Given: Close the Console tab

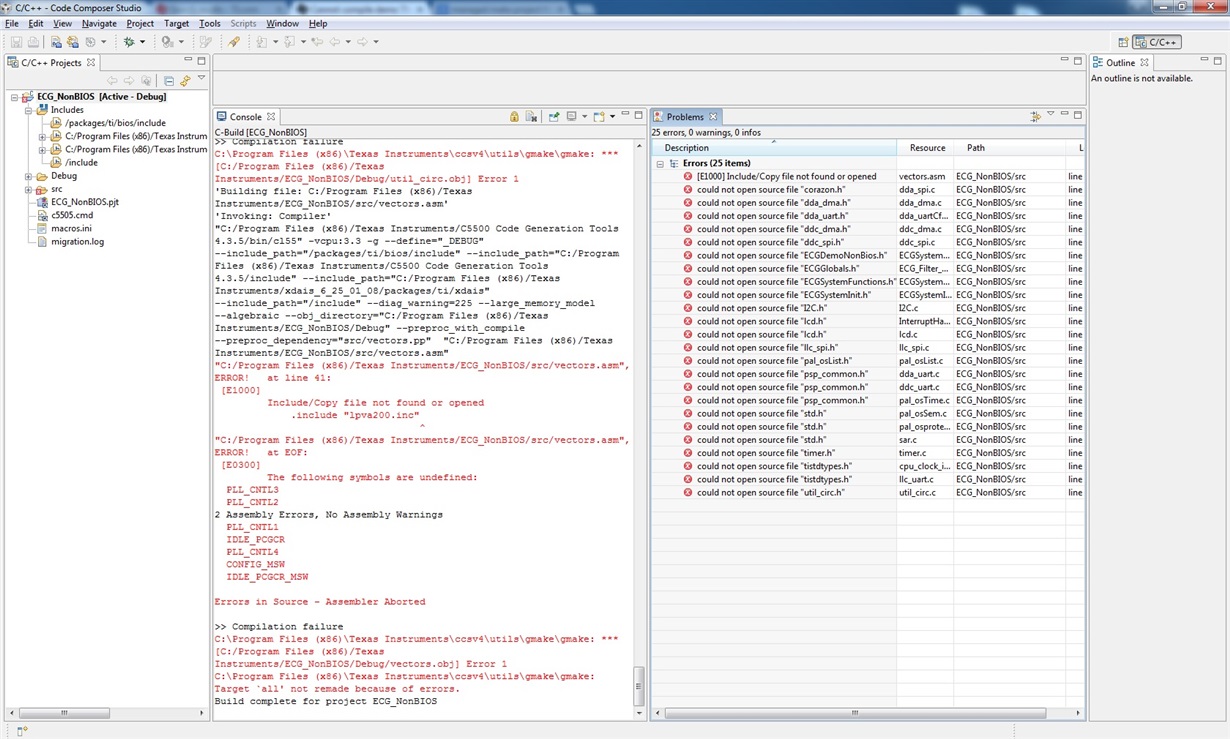Looking at the screenshot, I should pos(271,117).
